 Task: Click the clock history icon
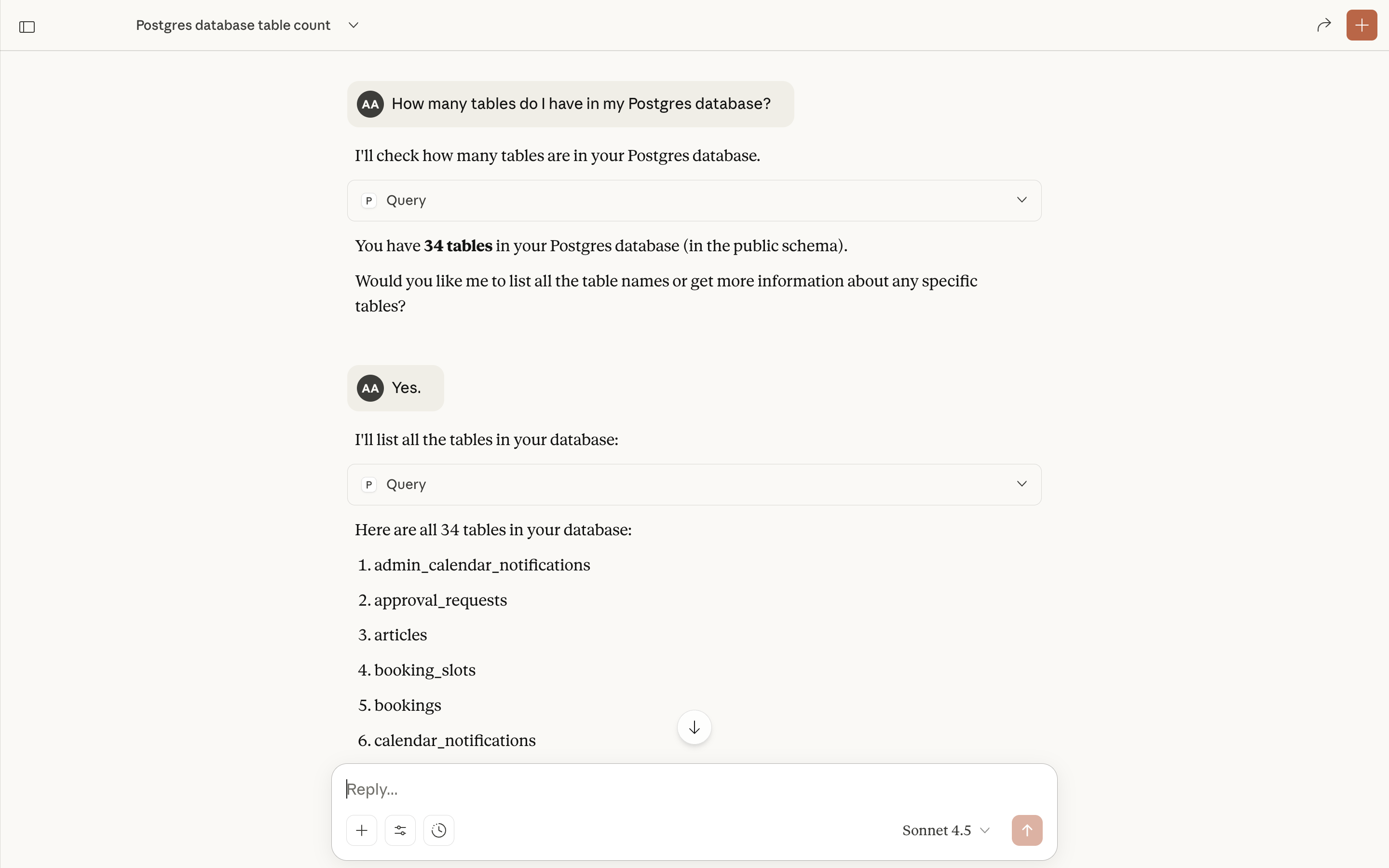(438, 830)
